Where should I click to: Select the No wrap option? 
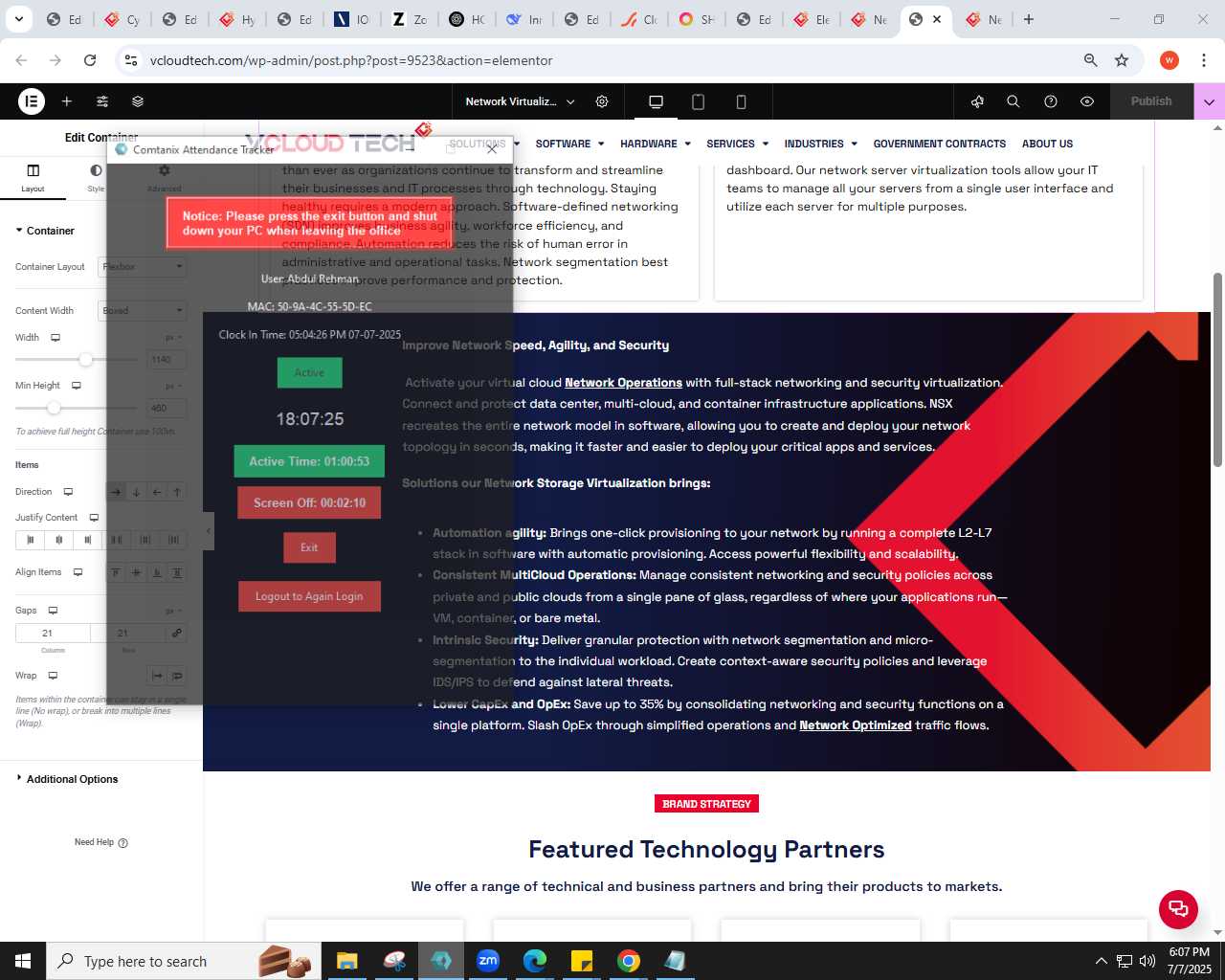[x=157, y=676]
